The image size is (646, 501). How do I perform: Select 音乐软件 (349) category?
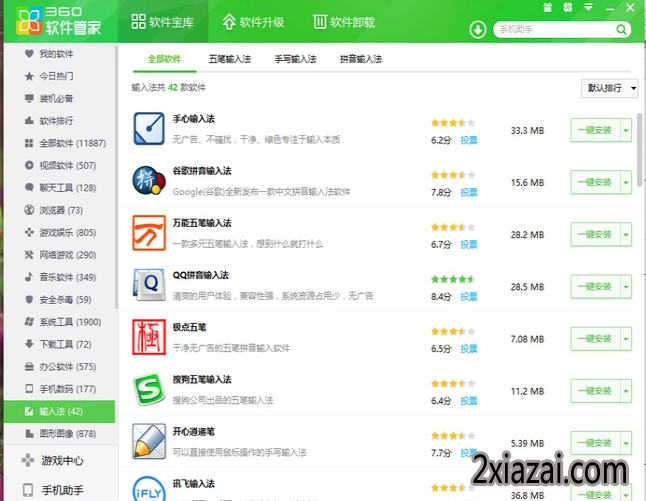pos(60,277)
